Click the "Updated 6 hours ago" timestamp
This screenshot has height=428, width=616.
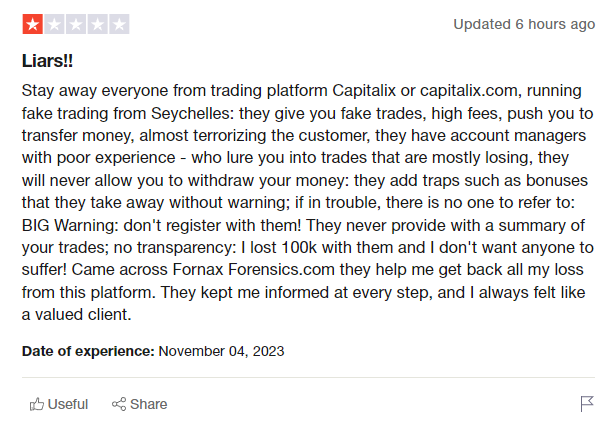pyautogui.click(x=523, y=23)
